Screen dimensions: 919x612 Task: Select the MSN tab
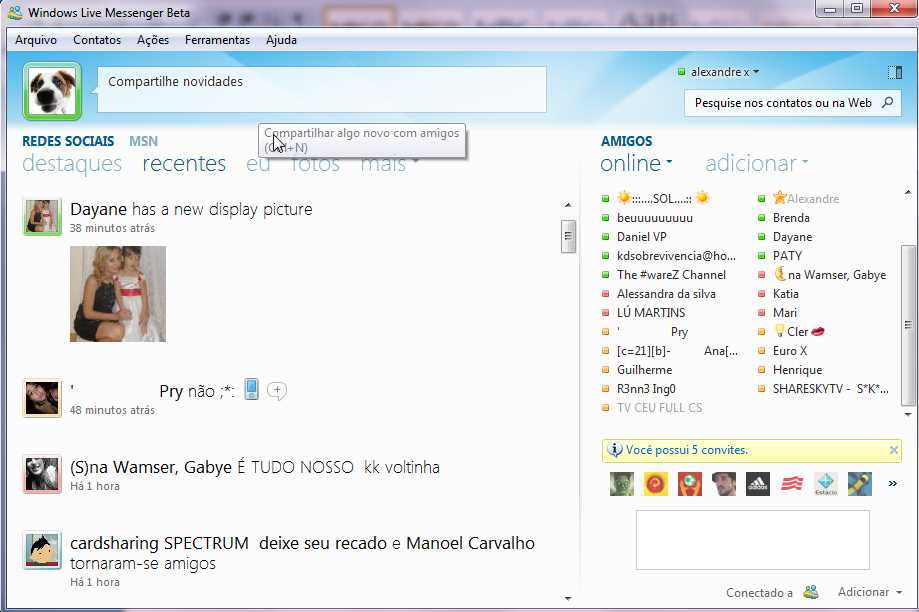pyautogui.click(x=144, y=141)
